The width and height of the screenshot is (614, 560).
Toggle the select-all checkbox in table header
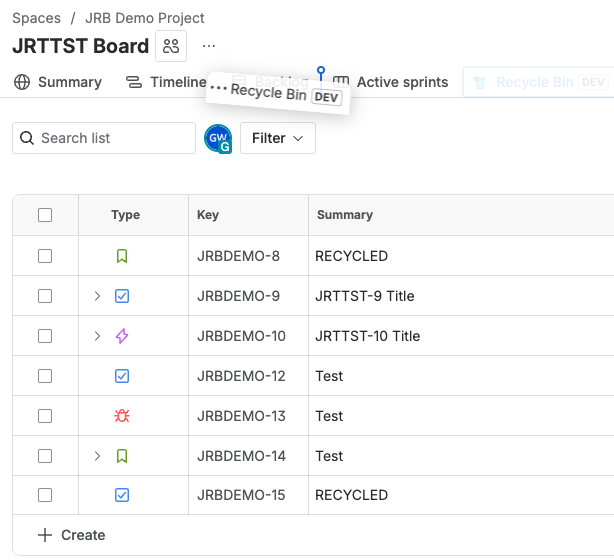45,215
